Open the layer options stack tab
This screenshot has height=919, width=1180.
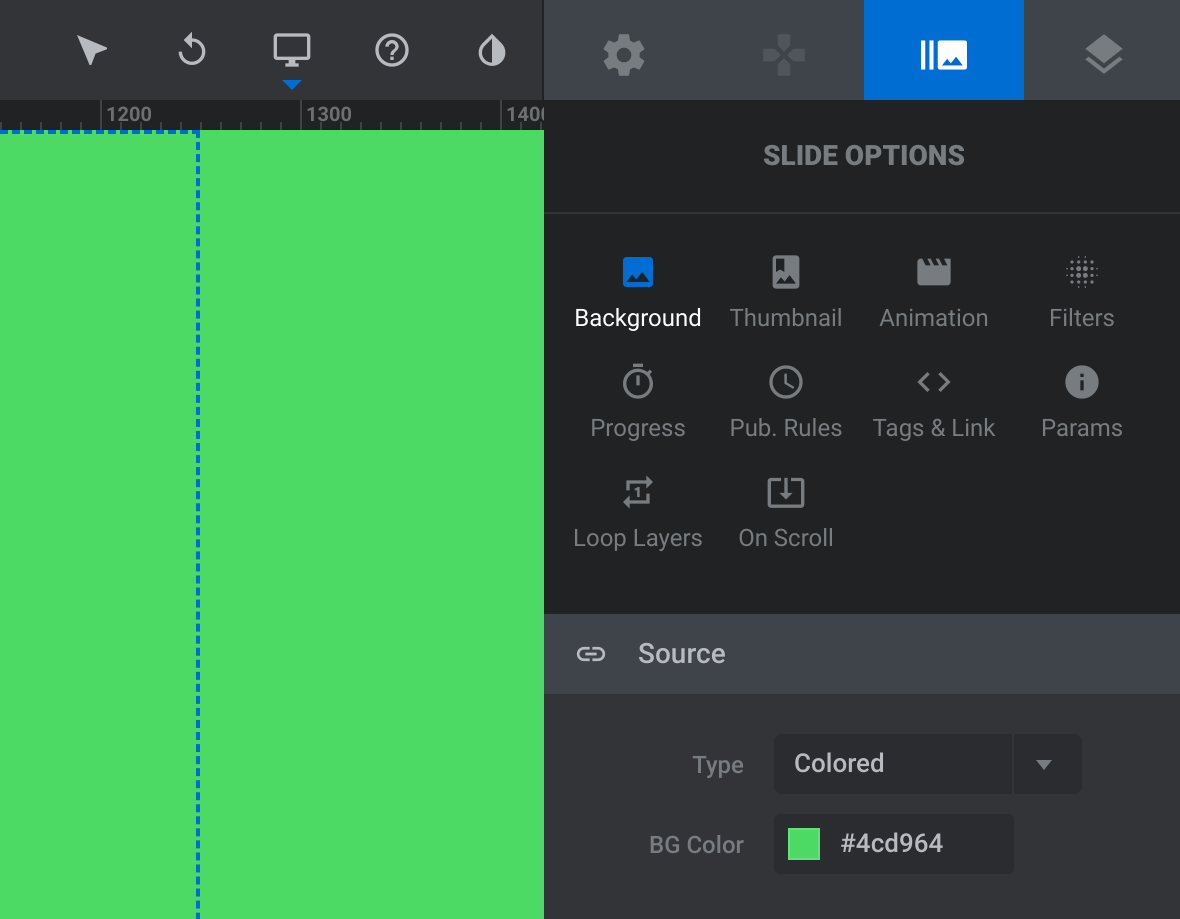(x=1103, y=54)
